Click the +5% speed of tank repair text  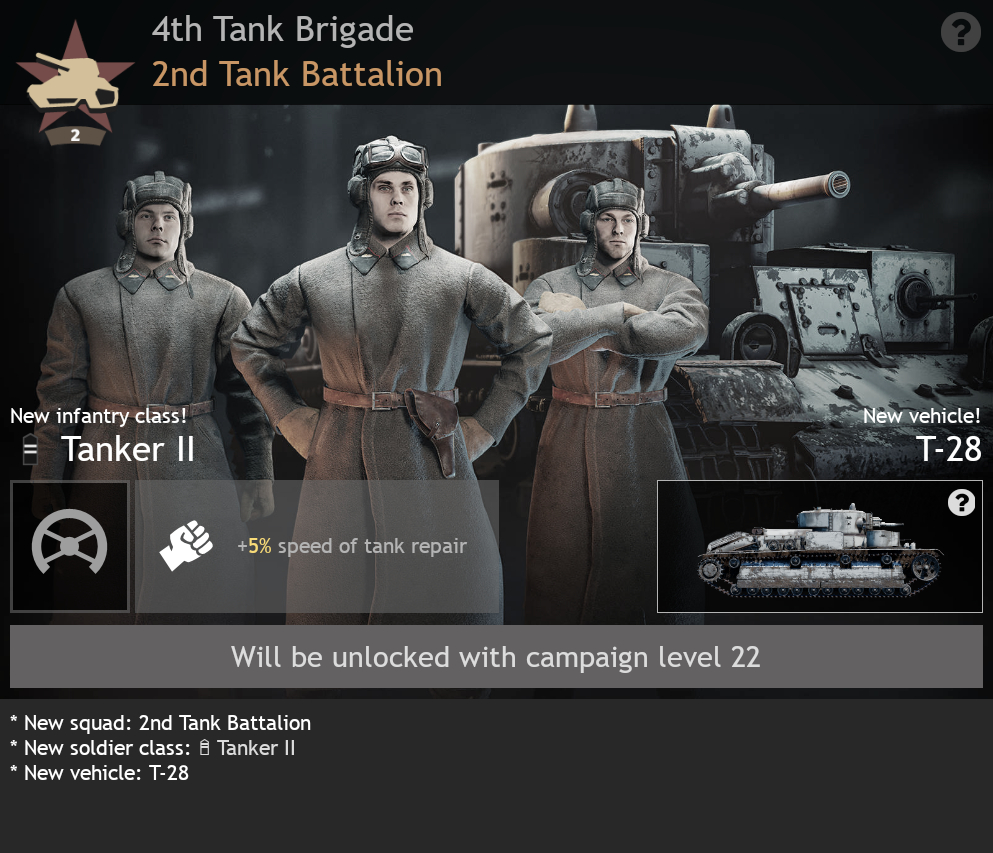coord(352,546)
